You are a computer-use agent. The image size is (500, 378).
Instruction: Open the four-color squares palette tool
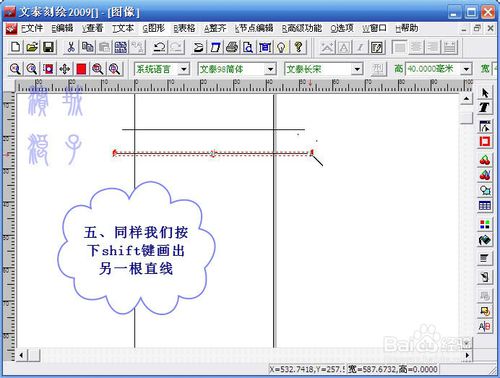485,224
